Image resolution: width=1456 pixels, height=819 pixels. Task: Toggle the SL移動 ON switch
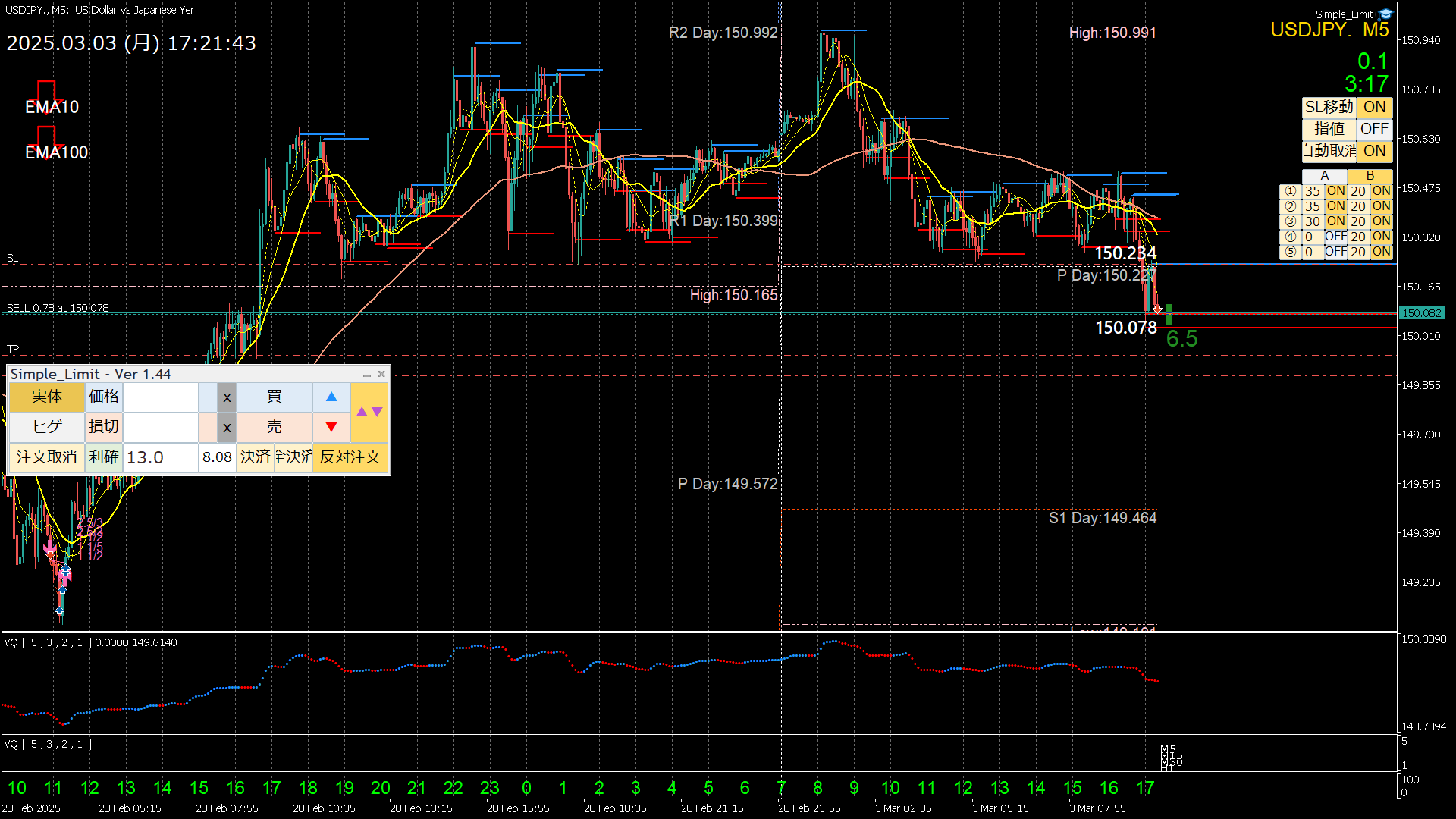(1374, 107)
